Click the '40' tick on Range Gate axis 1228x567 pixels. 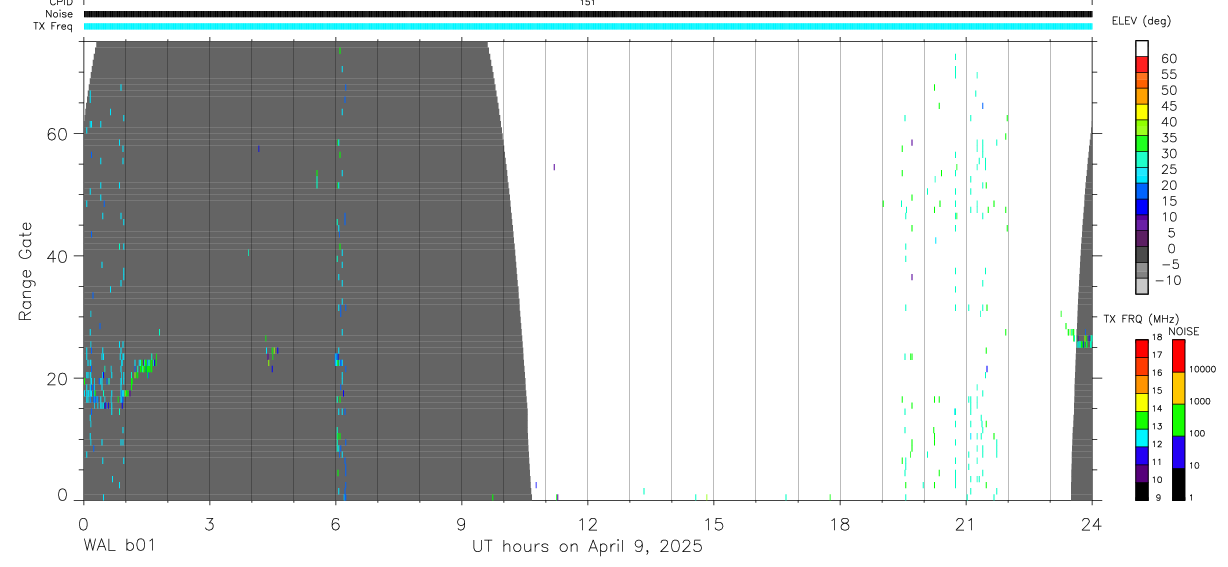coord(56,256)
